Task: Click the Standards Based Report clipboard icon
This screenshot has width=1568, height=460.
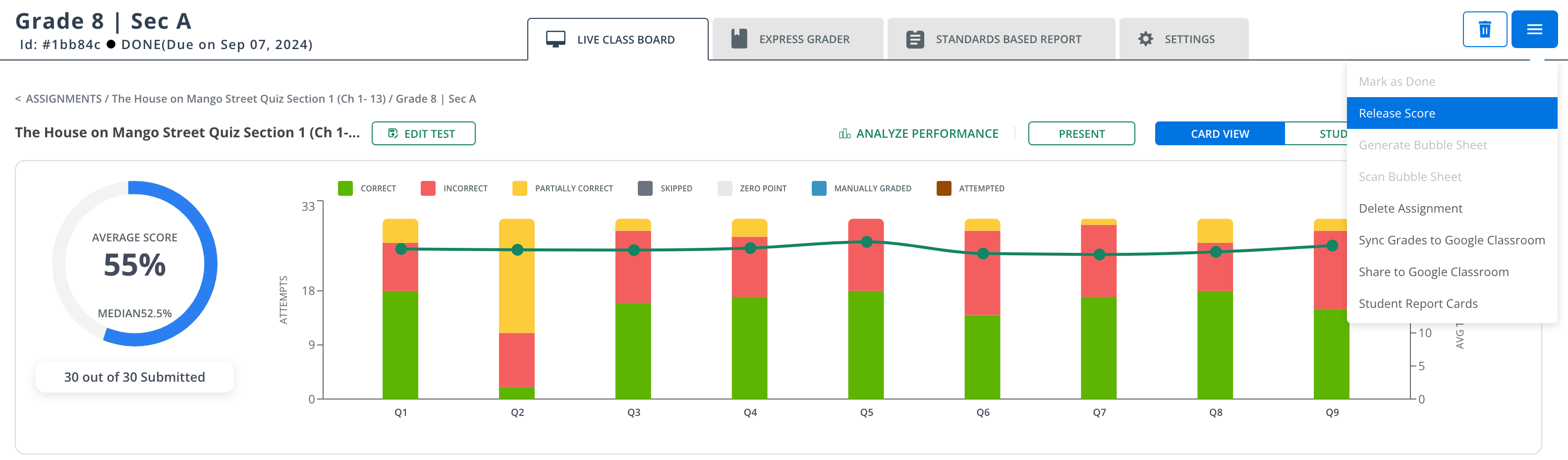Action: pos(915,40)
